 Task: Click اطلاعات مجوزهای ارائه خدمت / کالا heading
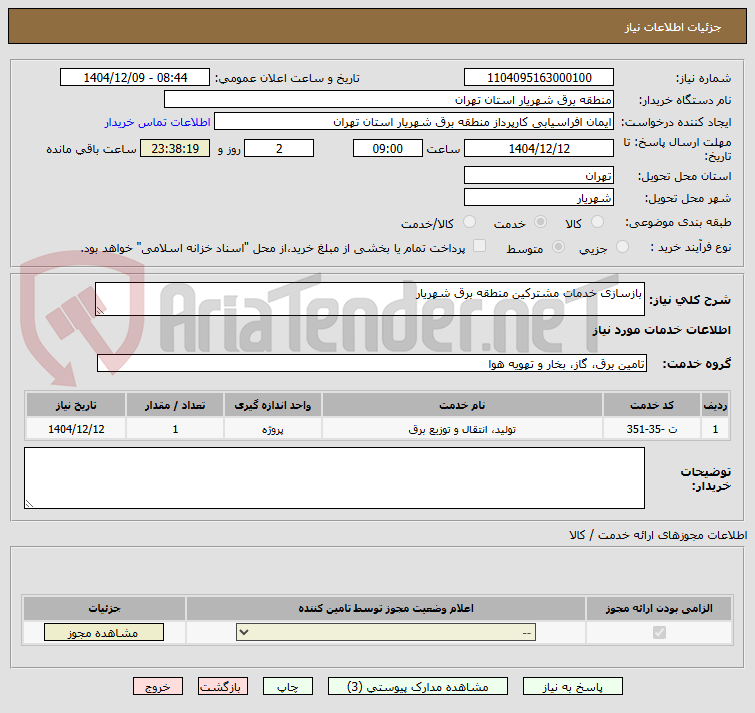(x=658, y=535)
